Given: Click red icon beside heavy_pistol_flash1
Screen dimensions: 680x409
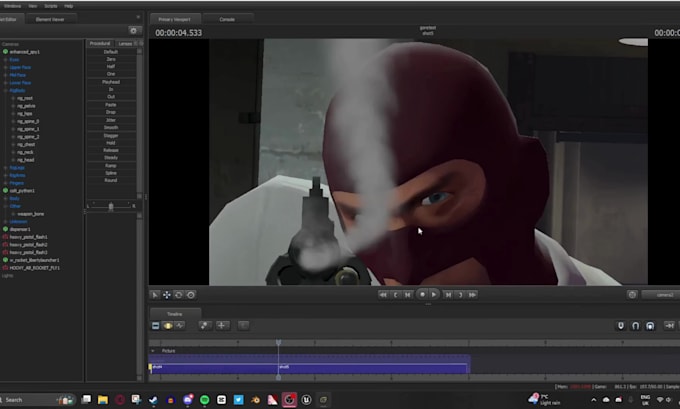Looking at the screenshot, I should click(x=5, y=237).
